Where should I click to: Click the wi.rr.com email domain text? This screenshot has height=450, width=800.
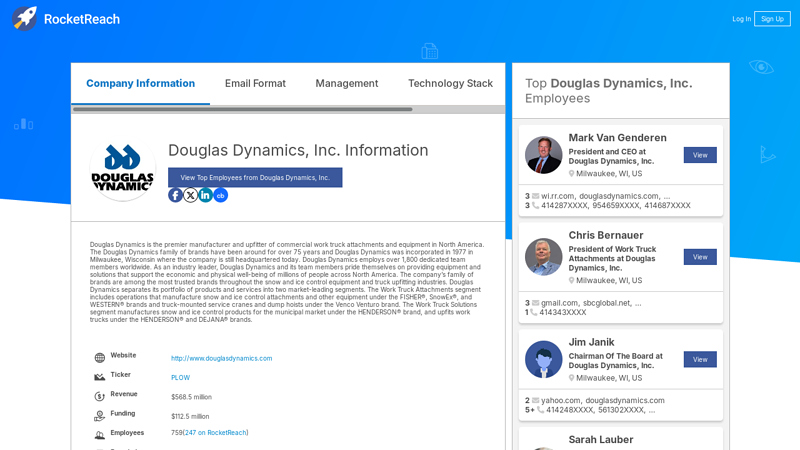tap(558, 196)
